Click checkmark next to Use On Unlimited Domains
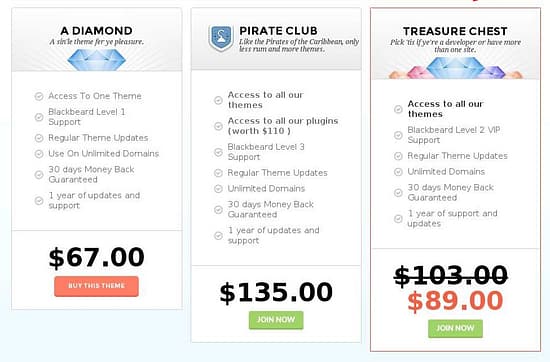 point(39,154)
